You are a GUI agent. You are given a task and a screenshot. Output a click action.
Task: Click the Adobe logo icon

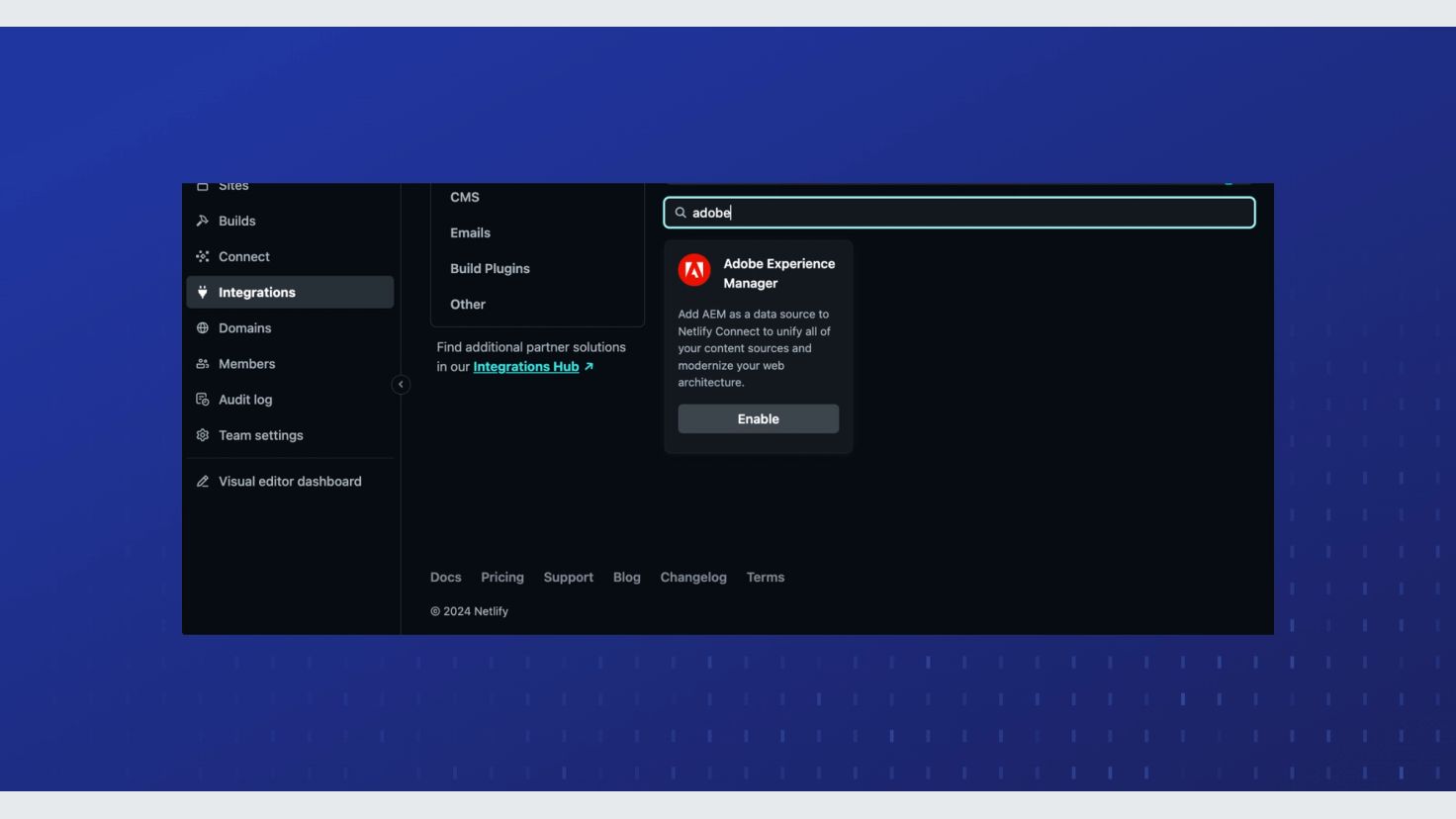[x=694, y=270]
